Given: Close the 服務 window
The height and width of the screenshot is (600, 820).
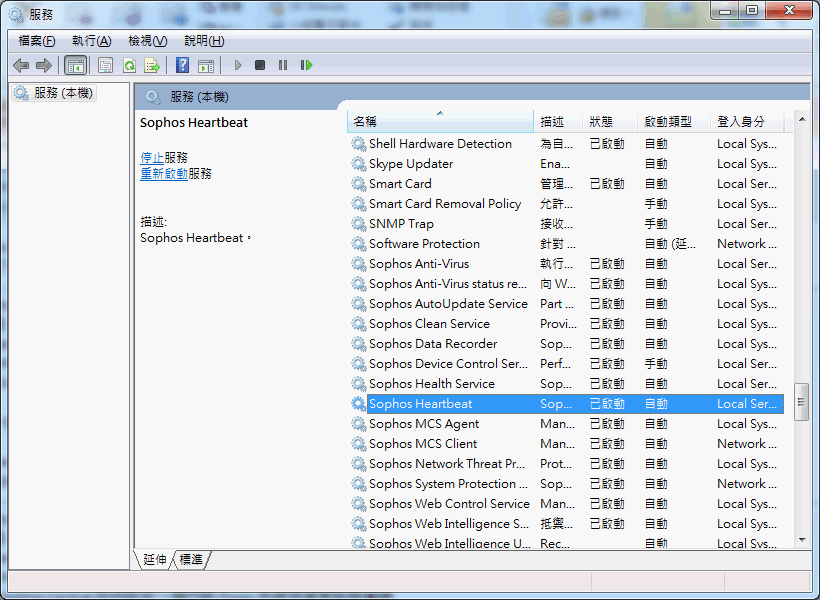Looking at the screenshot, I should [789, 10].
